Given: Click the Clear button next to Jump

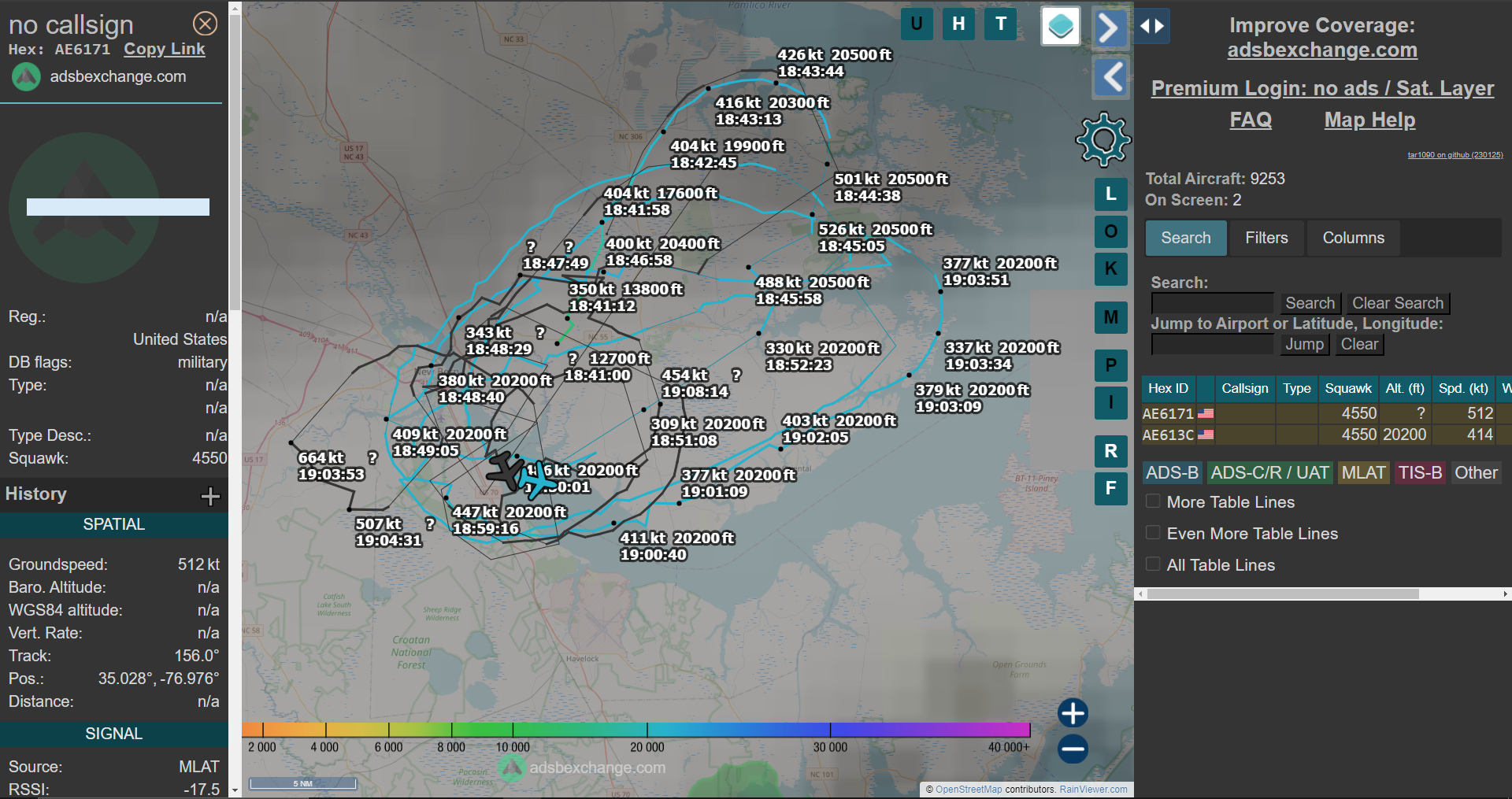Looking at the screenshot, I should [1359, 344].
